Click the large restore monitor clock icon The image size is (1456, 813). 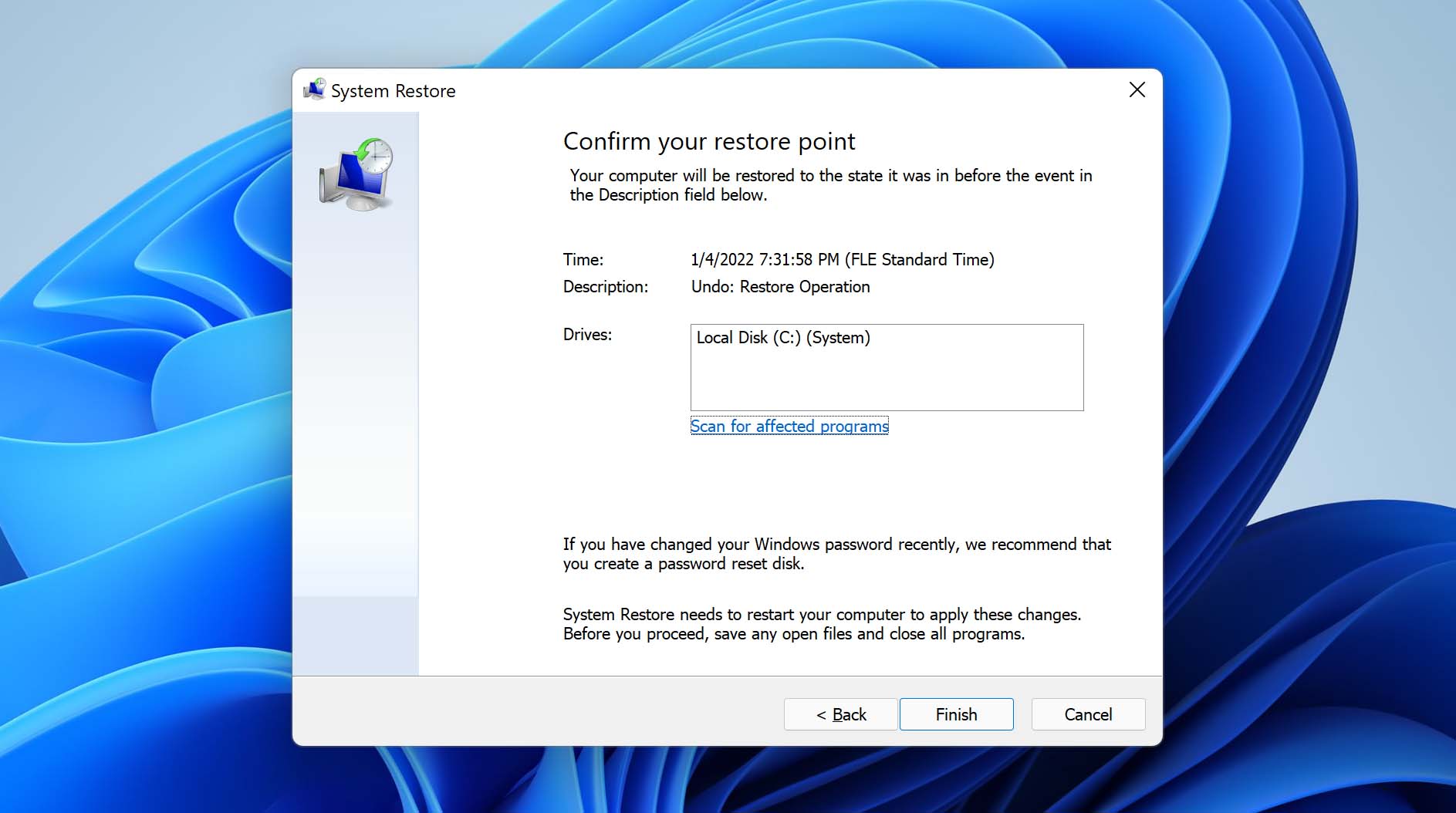[356, 174]
